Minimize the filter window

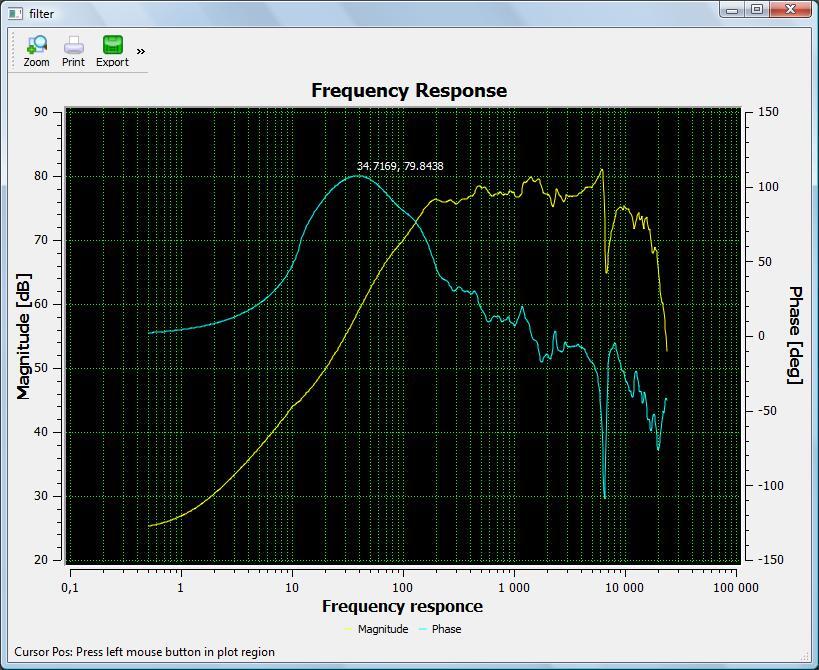pos(734,10)
